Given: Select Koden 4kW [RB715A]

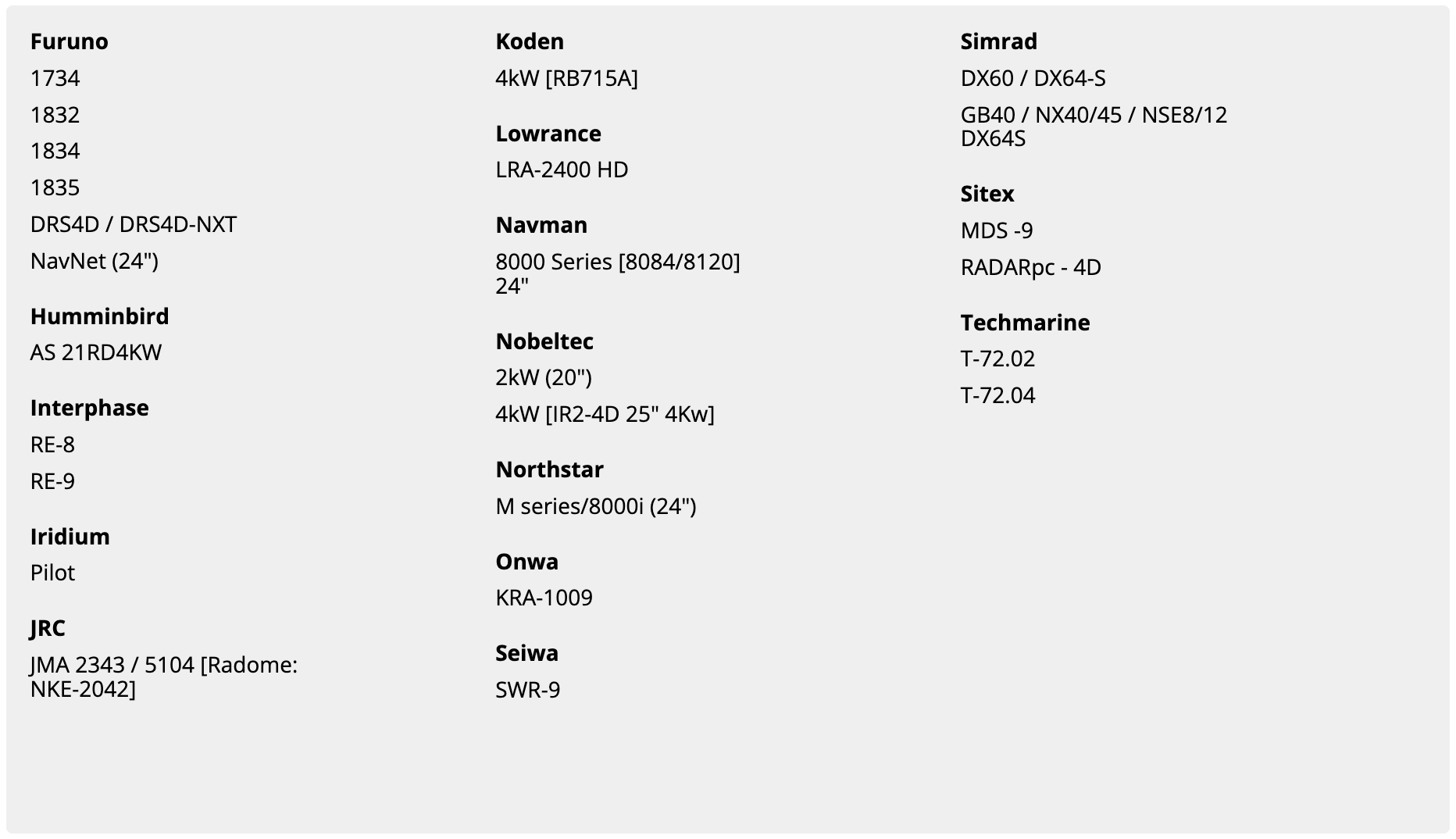Looking at the screenshot, I should [x=566, y=78].
